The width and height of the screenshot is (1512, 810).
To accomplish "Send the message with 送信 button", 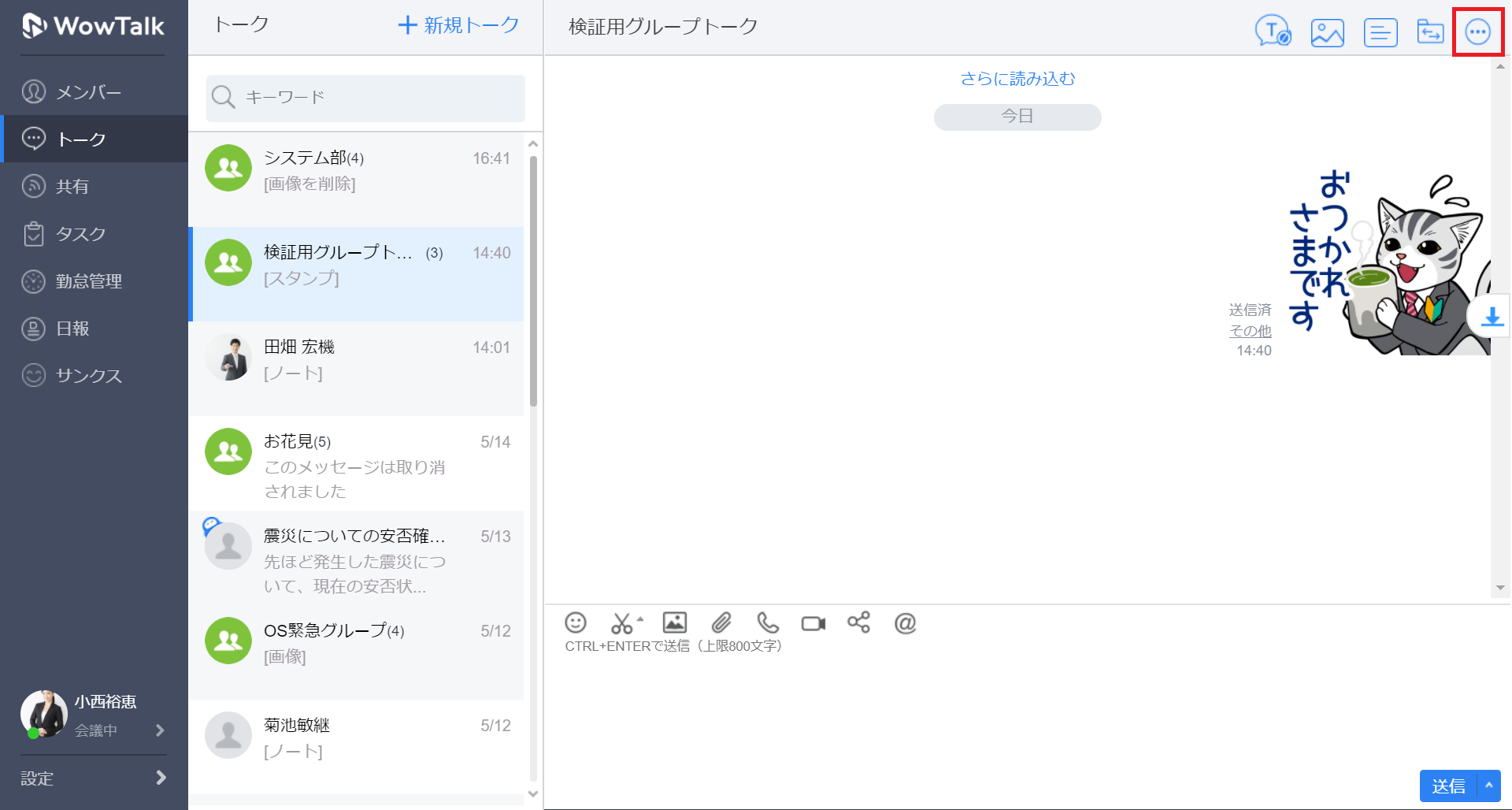I will click(1449, 786).
